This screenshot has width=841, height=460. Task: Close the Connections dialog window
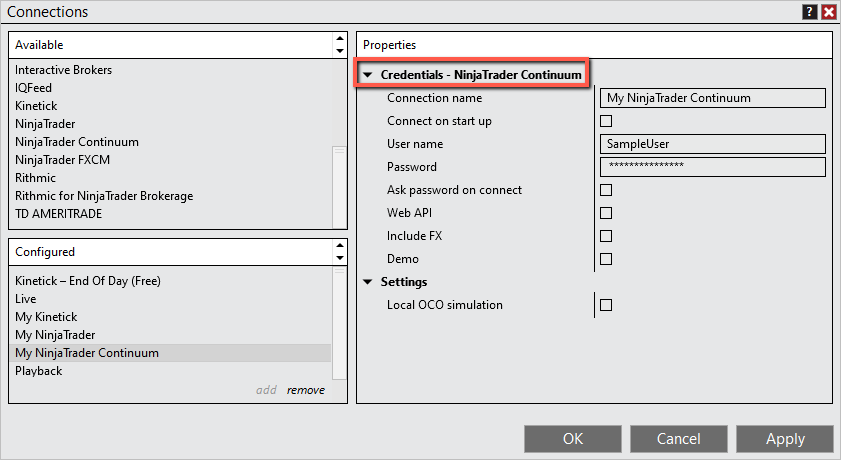pyautogui.click(x=829, y=12)
